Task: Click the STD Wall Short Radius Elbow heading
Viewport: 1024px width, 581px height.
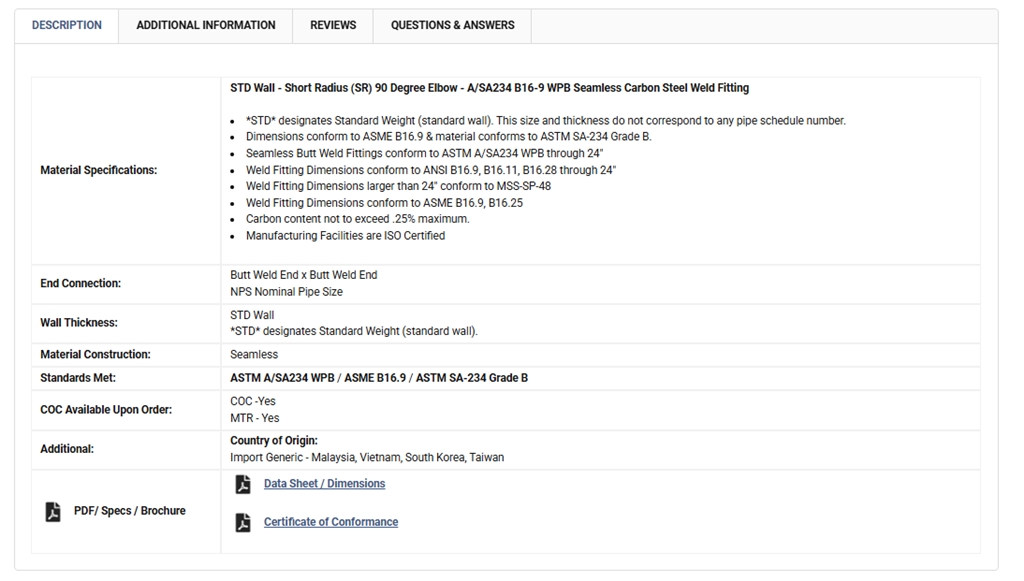Action: tap(489, 88)
